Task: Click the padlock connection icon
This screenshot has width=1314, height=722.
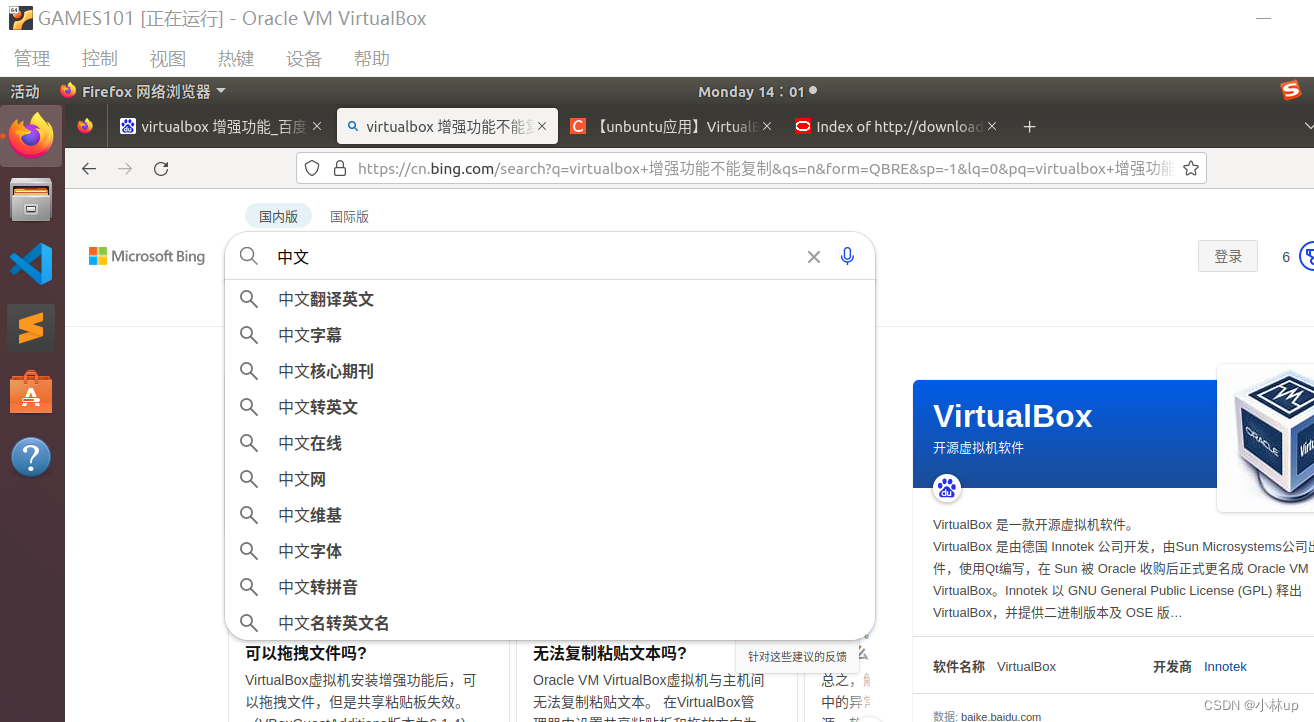Action: (x=339, y=169)
